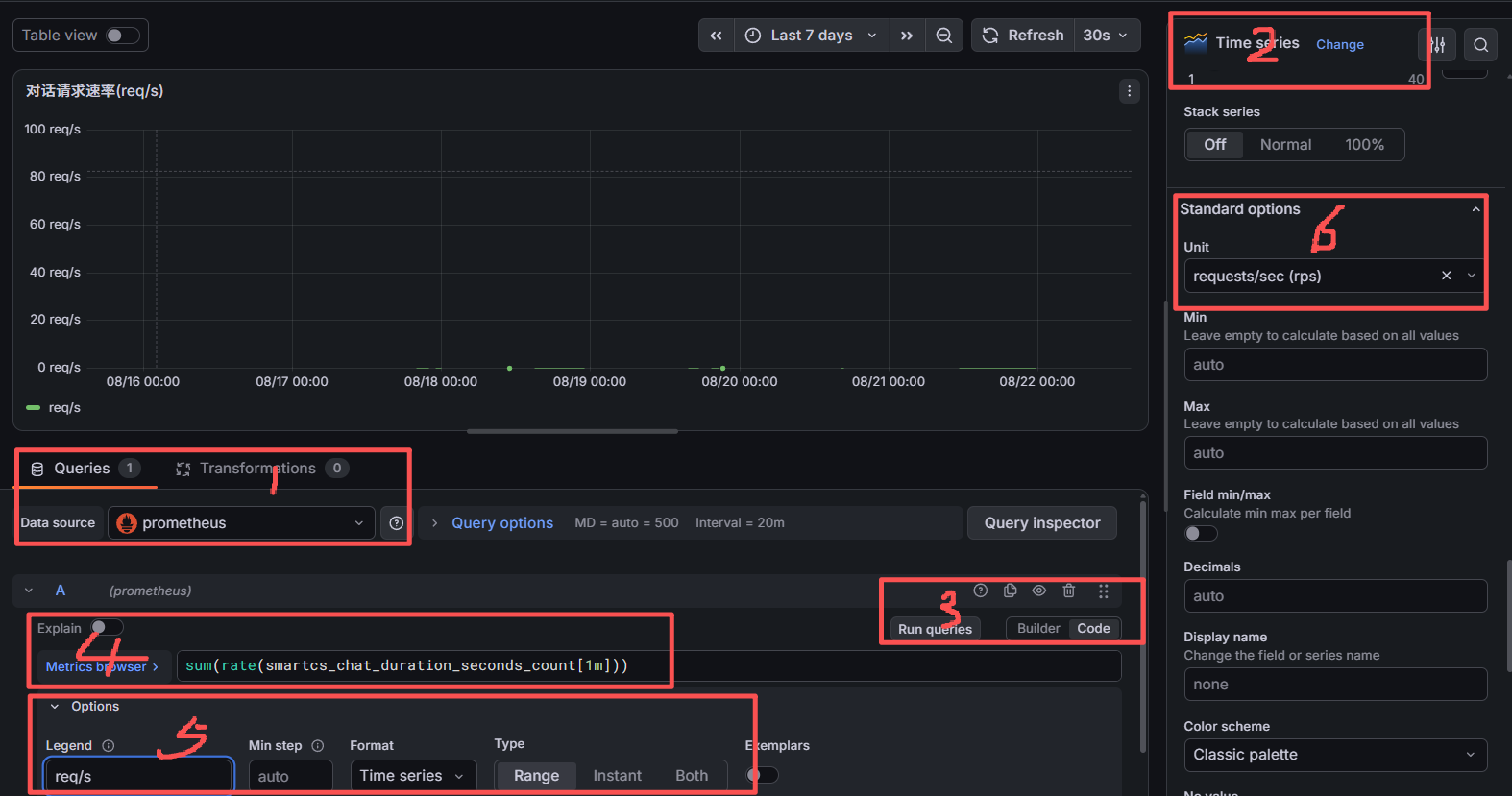This screenshot has height=796, width=1512.
Task: Focus the Legend input containing req/s
Action: click(x=138, y=776)
